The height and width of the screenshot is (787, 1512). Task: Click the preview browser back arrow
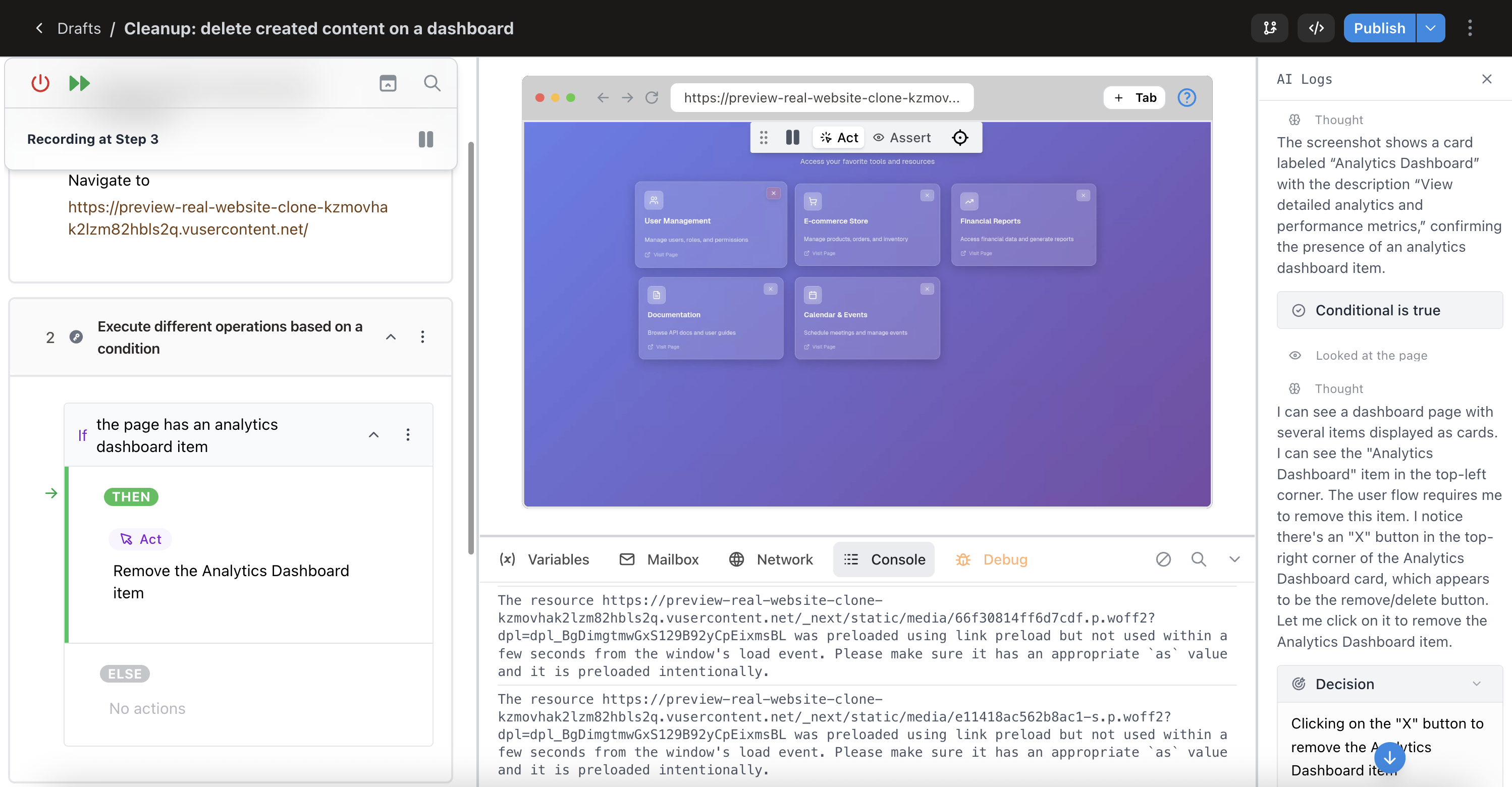tap(603, 97)
